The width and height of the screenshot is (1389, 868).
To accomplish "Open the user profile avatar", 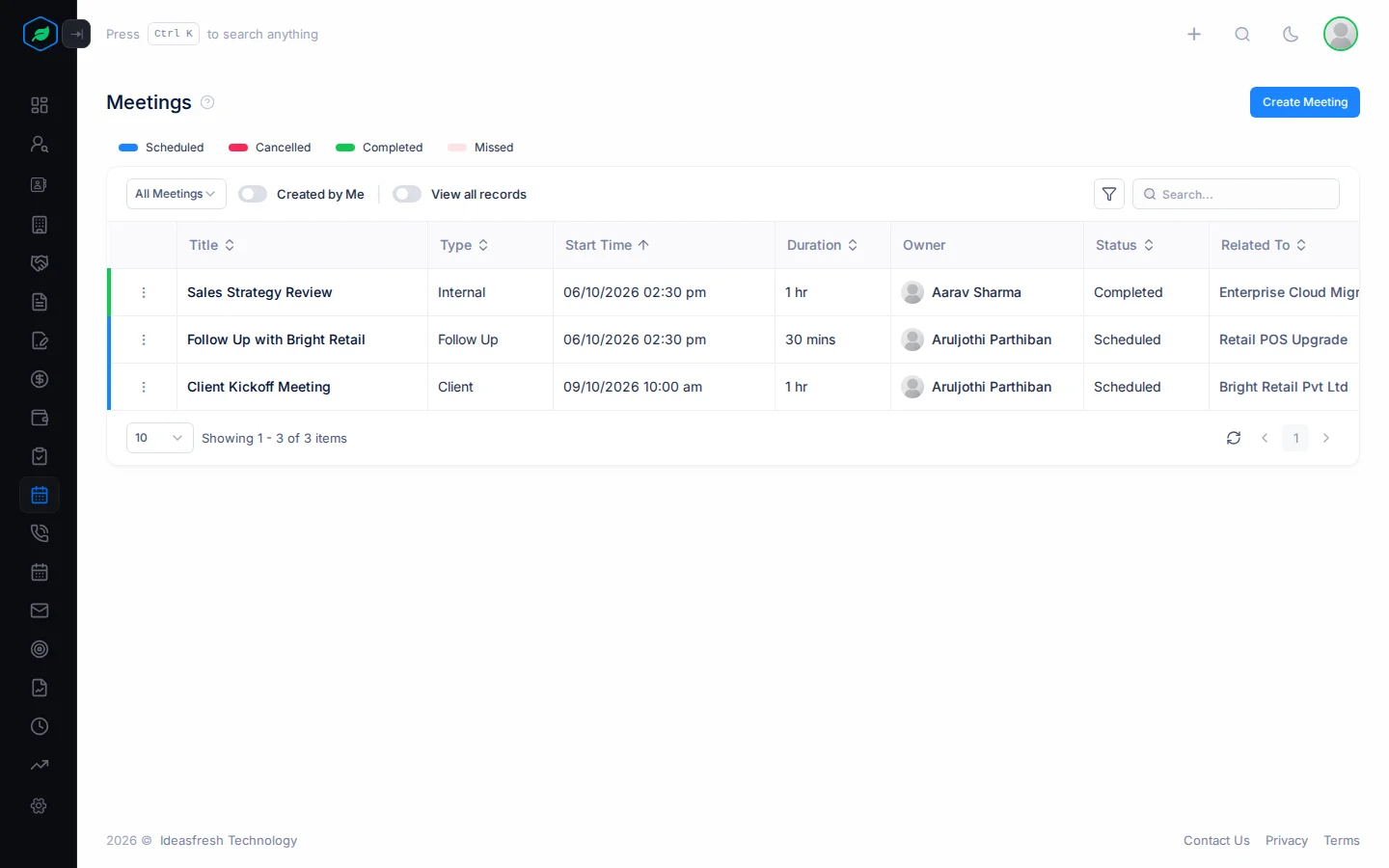I will pos(1341,34).
